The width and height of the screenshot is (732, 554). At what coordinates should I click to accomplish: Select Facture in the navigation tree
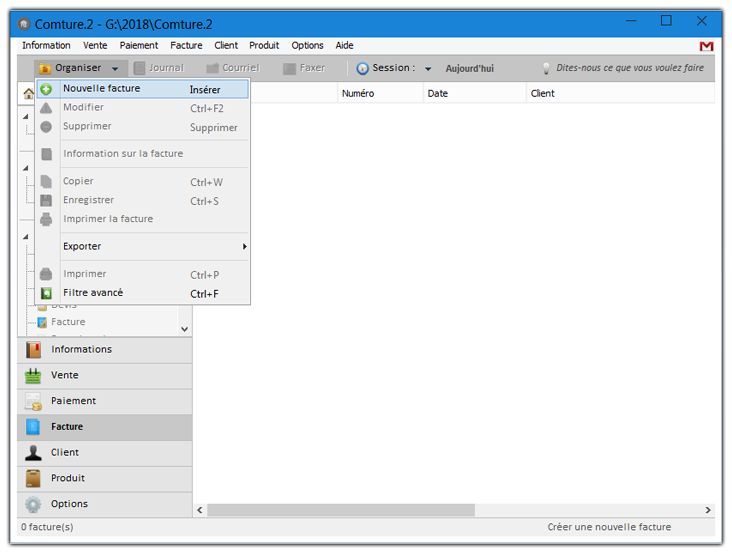coord(68,322)
